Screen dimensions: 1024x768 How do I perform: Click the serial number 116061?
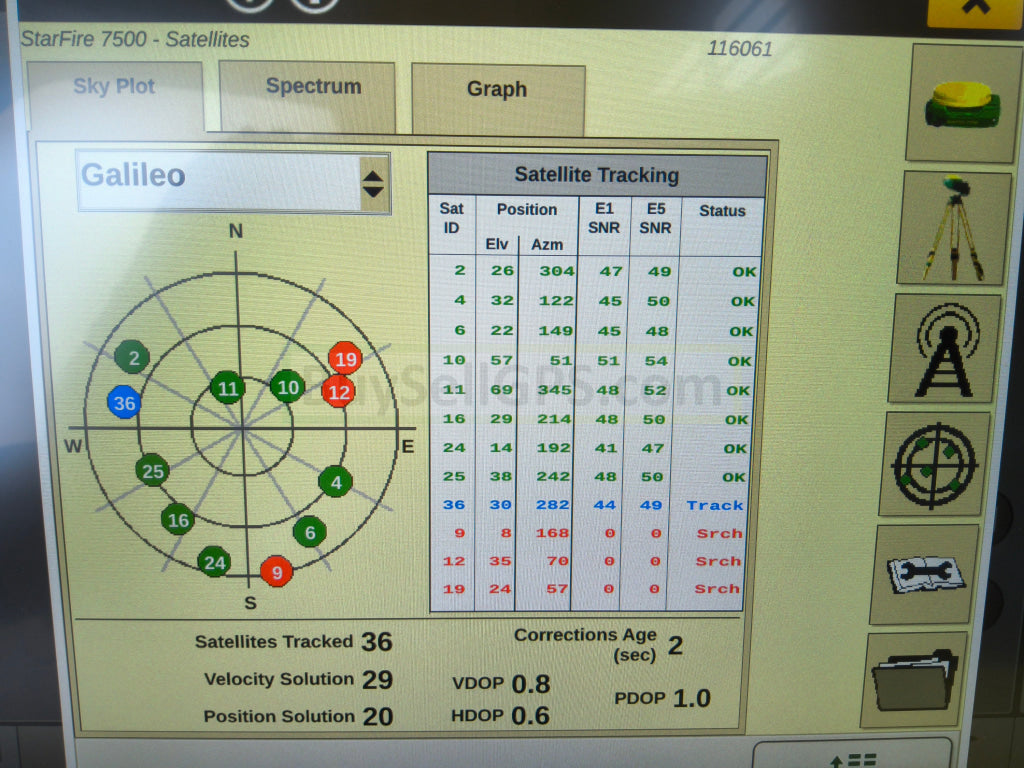pyautogui.click(x=740, y=48)
